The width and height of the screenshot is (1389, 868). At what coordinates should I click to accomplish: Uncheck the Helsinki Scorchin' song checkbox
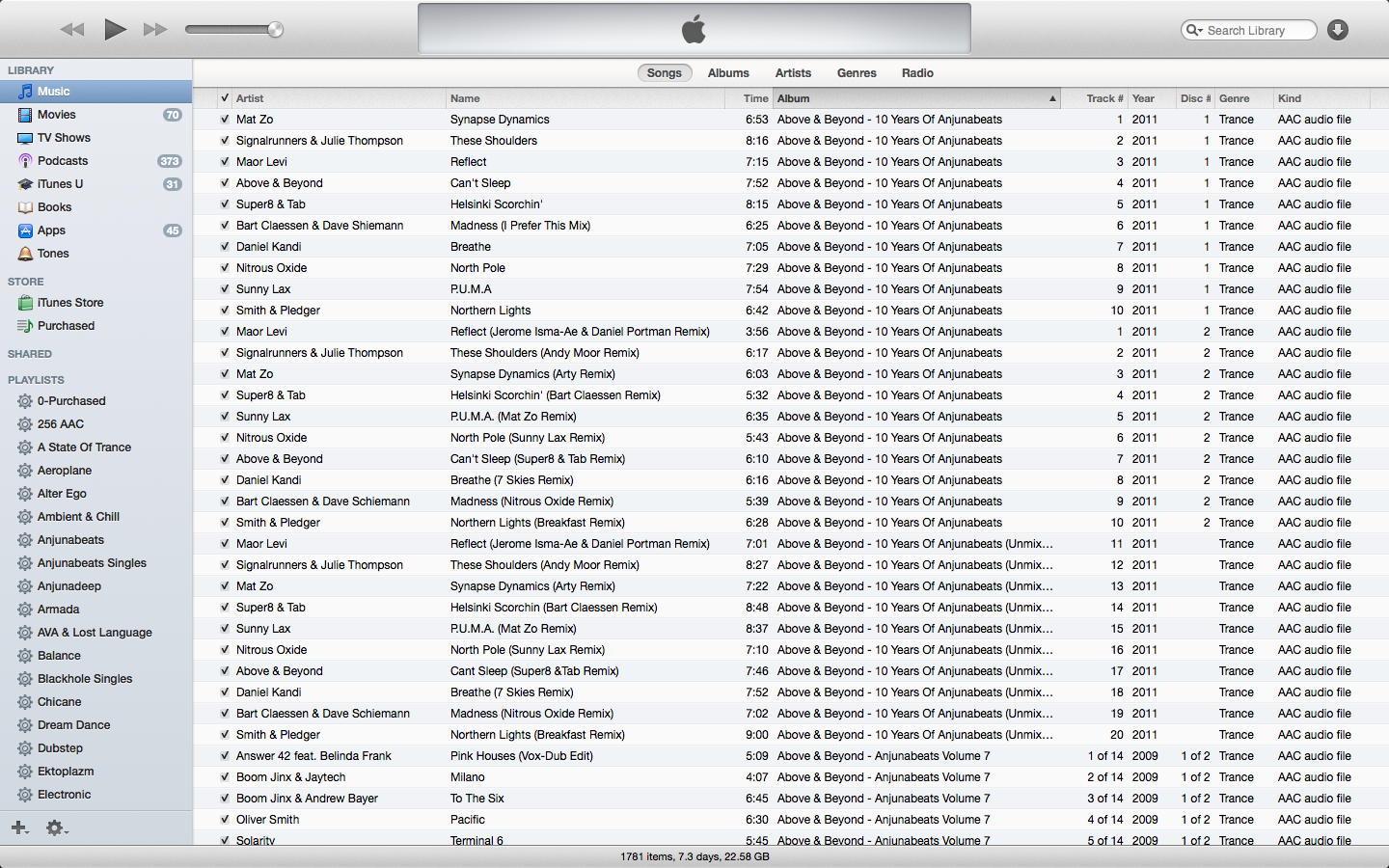point(225,204)
